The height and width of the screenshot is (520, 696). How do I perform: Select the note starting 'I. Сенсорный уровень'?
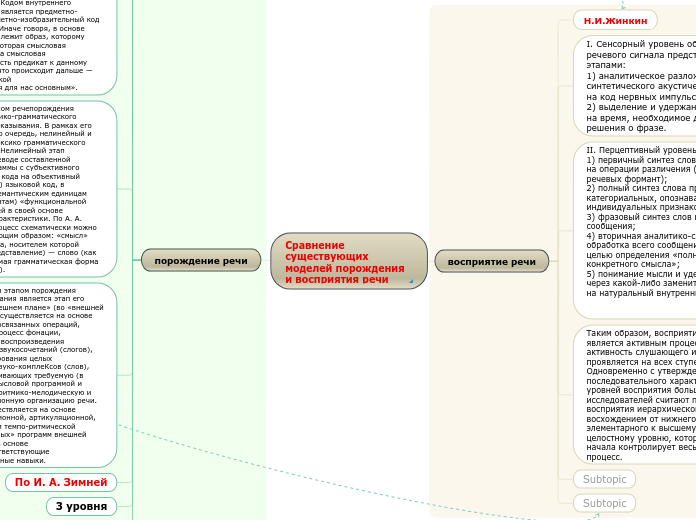(x=635, y=86)
